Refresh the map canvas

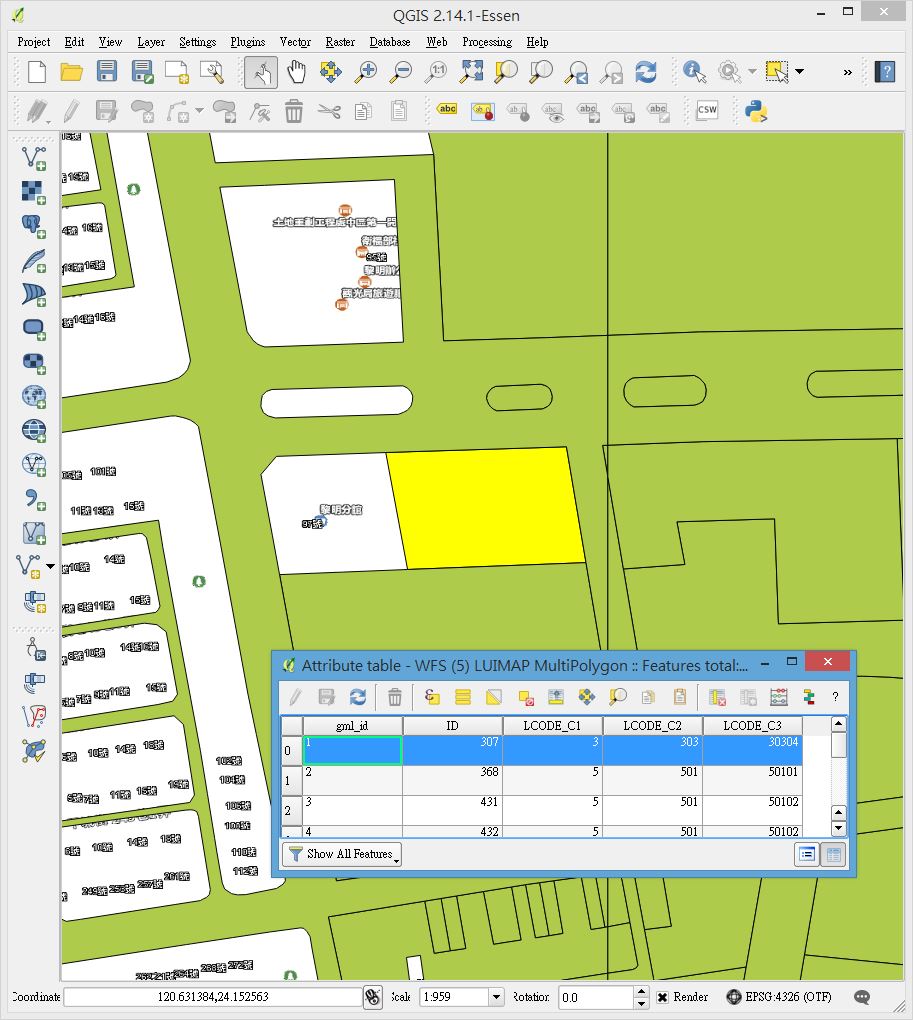646,72
